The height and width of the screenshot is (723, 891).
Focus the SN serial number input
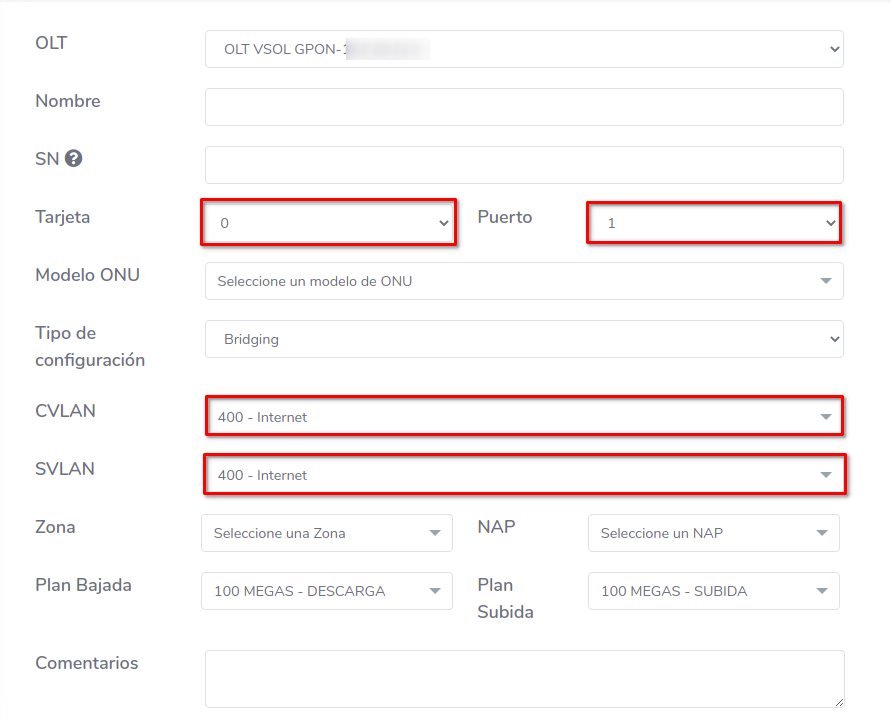pyautogui.click(x=523, y=165)
